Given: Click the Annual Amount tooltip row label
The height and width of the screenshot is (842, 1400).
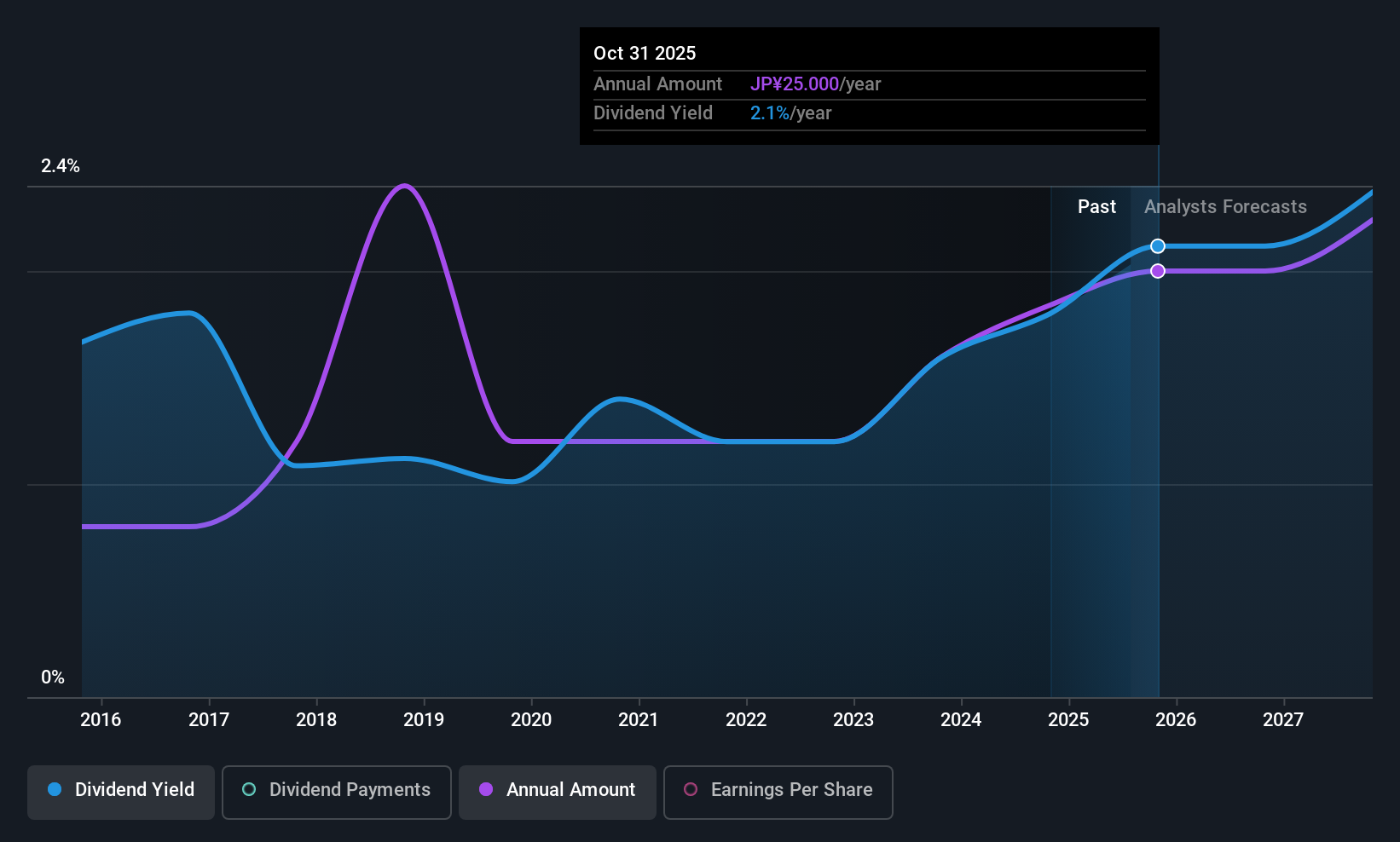Looking at the screenshot, I should tap(657, 84).
